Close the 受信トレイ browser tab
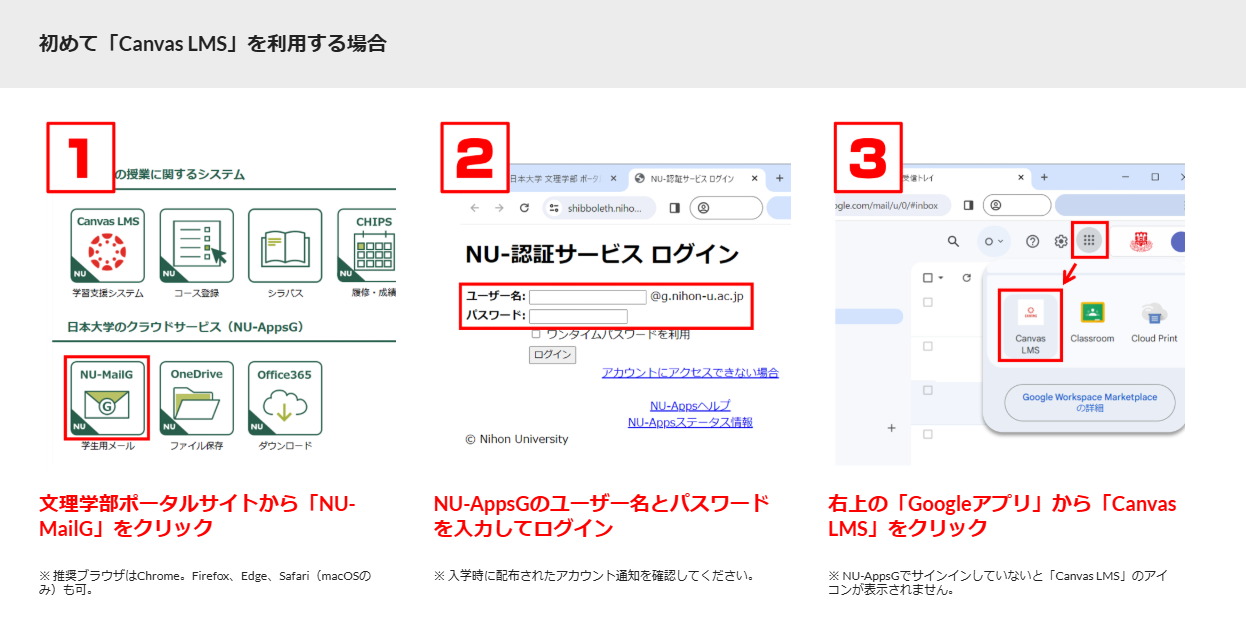Viewport: 1246px width, 629px height. pos(1020,177)
